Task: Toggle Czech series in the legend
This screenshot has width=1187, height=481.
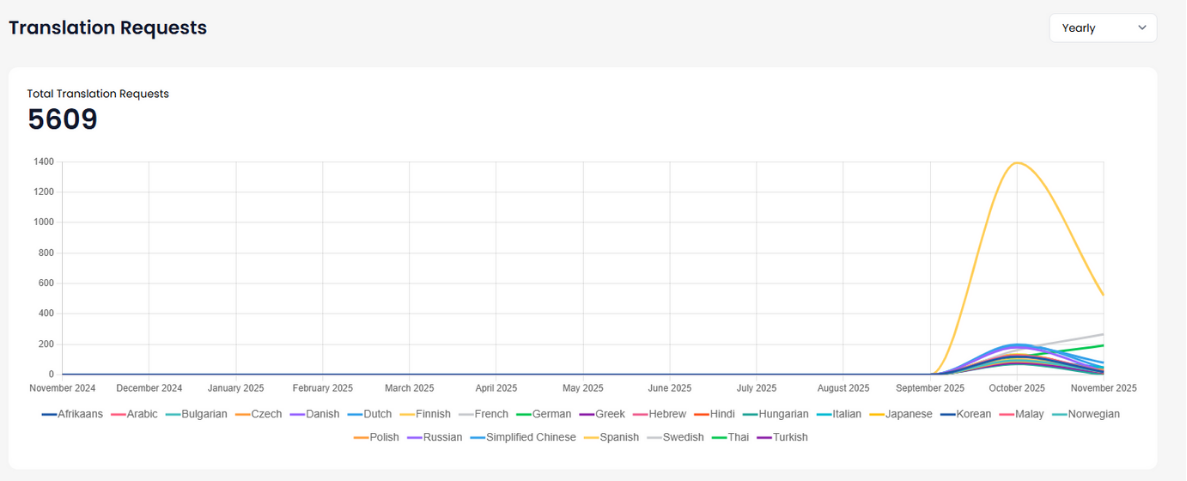Action: point(257,414)
